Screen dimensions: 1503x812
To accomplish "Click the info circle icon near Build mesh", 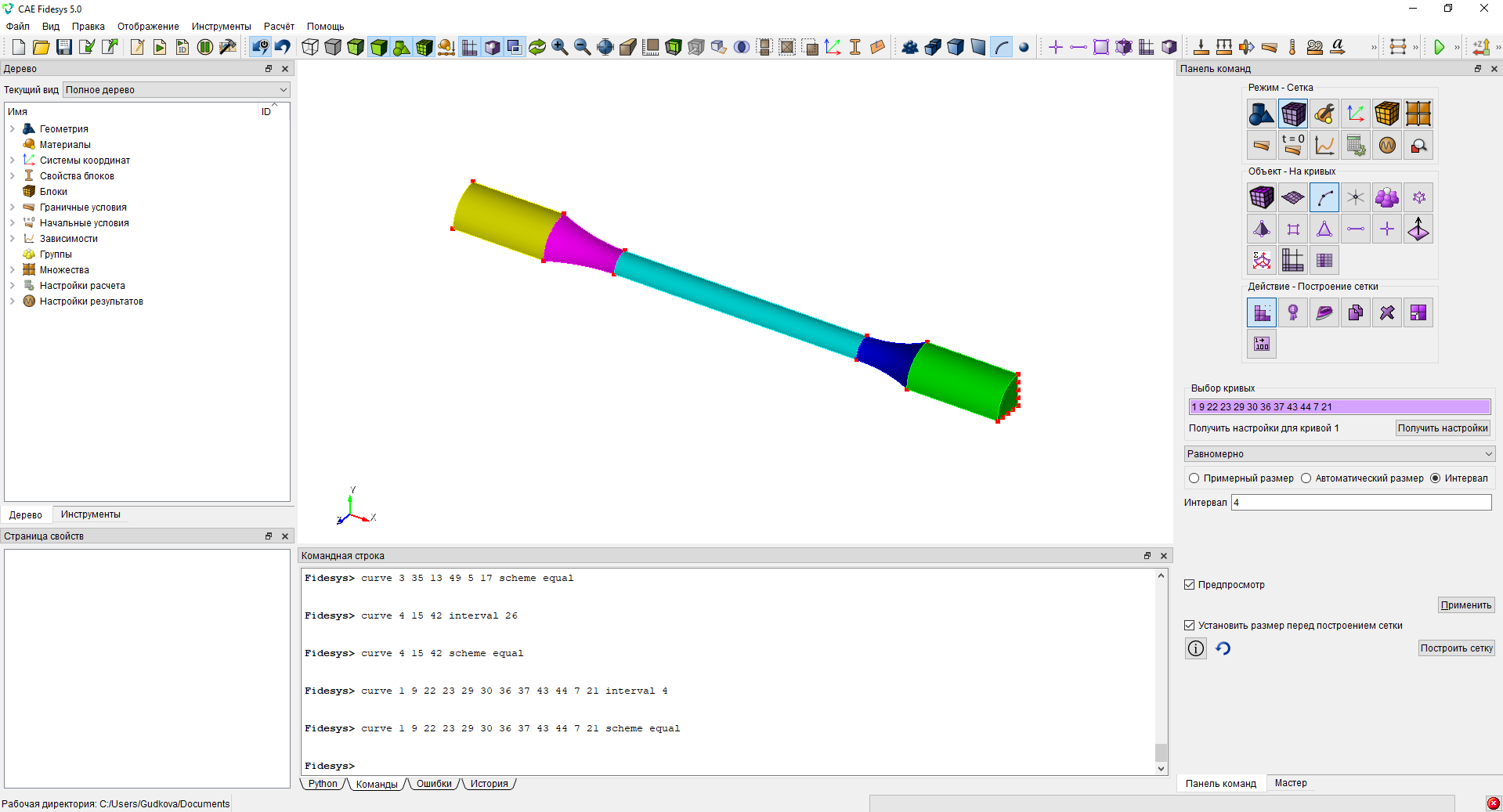I will point(1196,648).
